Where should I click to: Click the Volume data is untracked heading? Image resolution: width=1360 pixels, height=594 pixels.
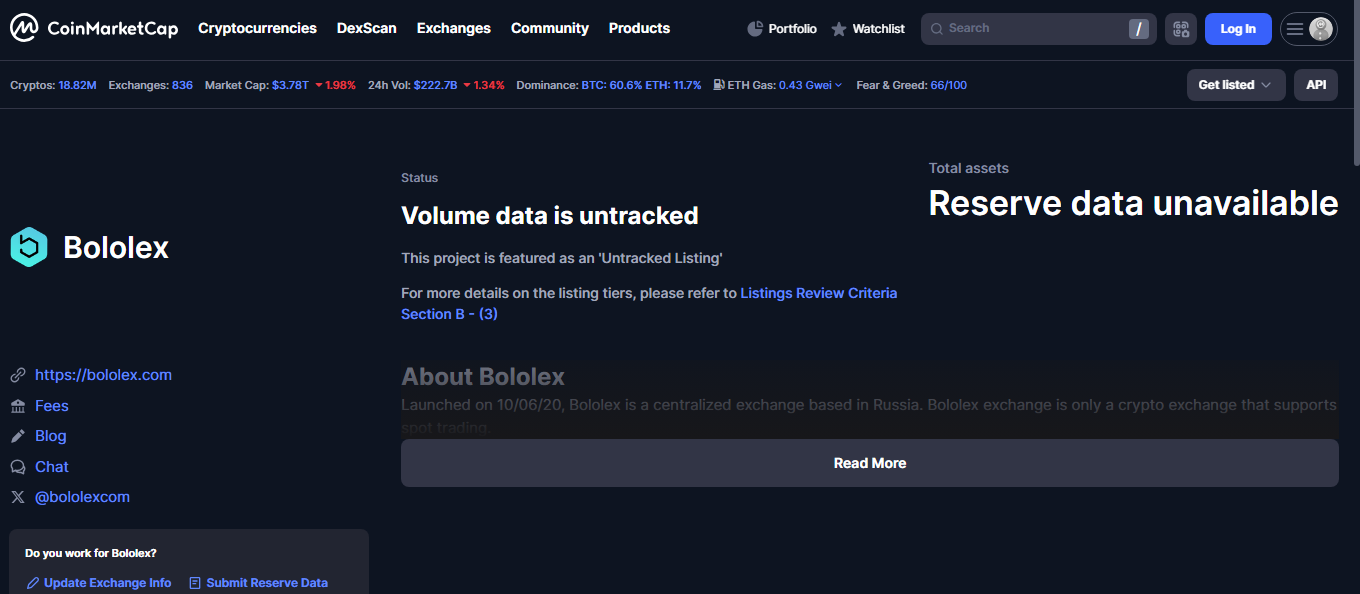pyautogui.click(x=550, y=215)
